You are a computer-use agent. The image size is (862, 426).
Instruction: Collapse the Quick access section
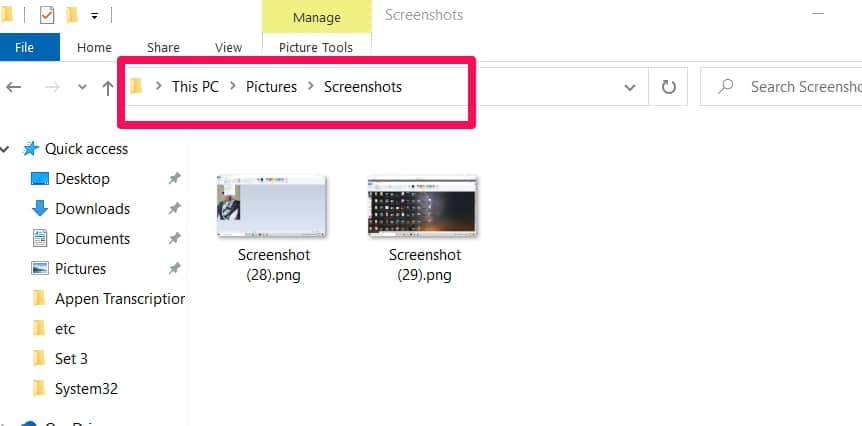point(5,149)
